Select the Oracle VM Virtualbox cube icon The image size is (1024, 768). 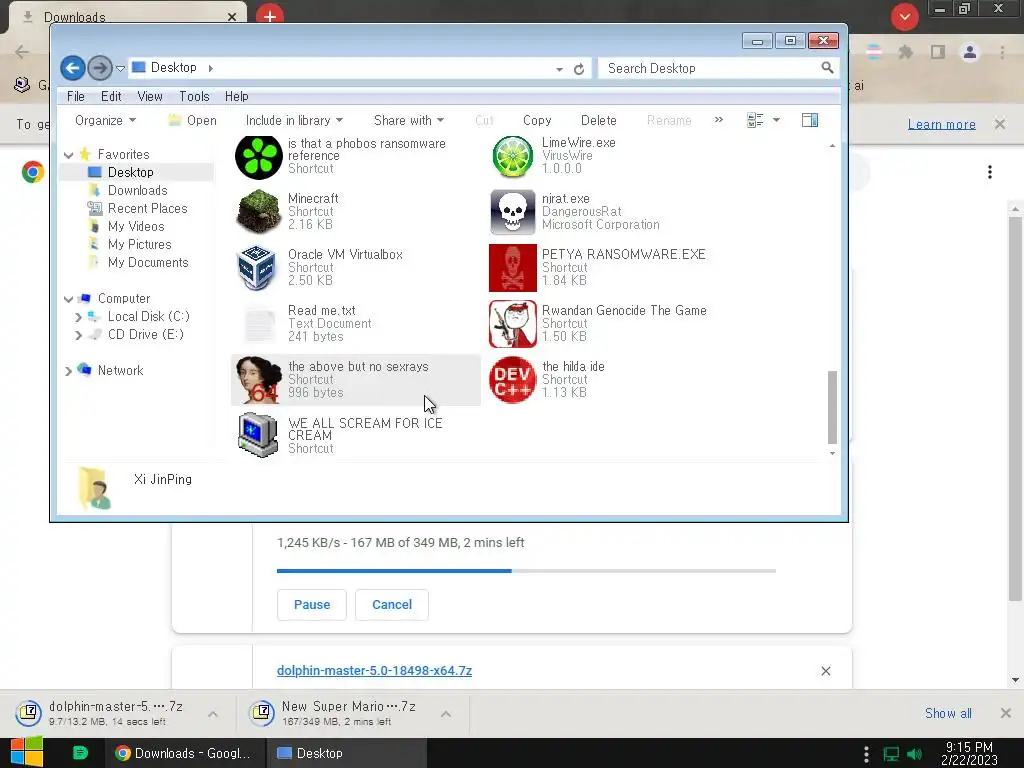[257, 268]
